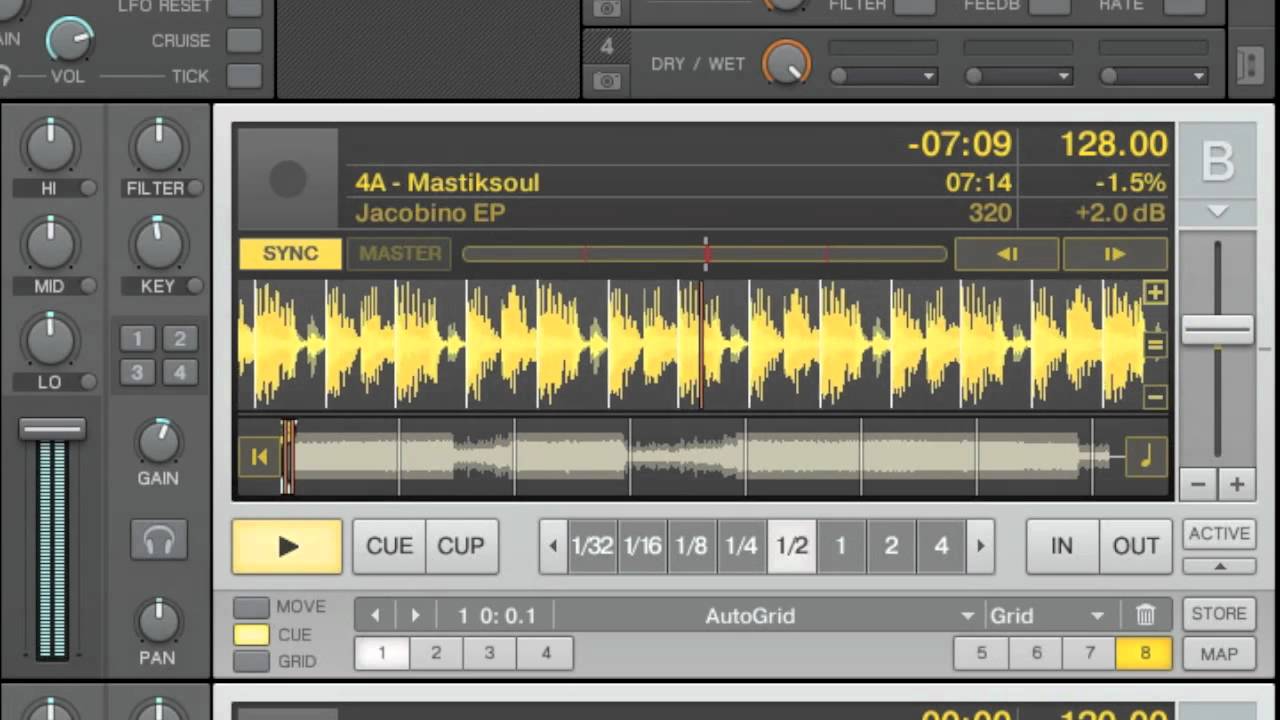Toggle LO EQ kill button
This screenshot has width=1280, height=720.
pyautogui.click(x=88, y=382)
